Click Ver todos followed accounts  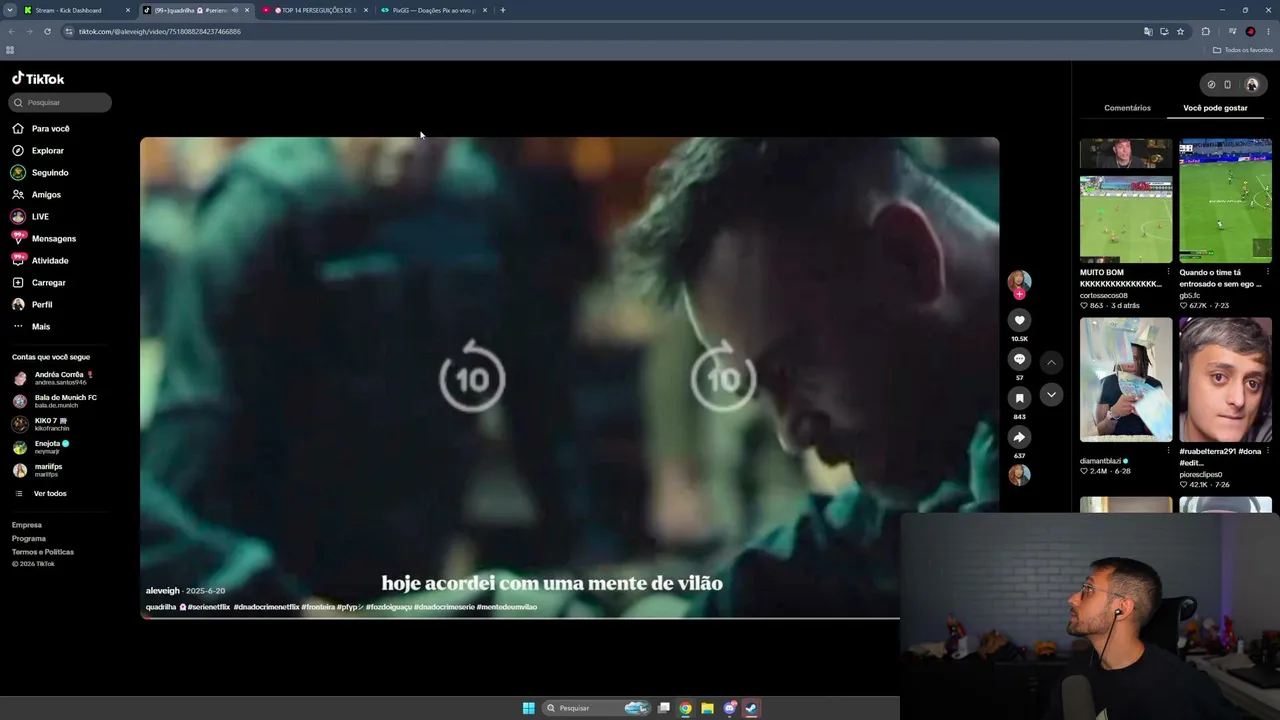coord(40,494)
